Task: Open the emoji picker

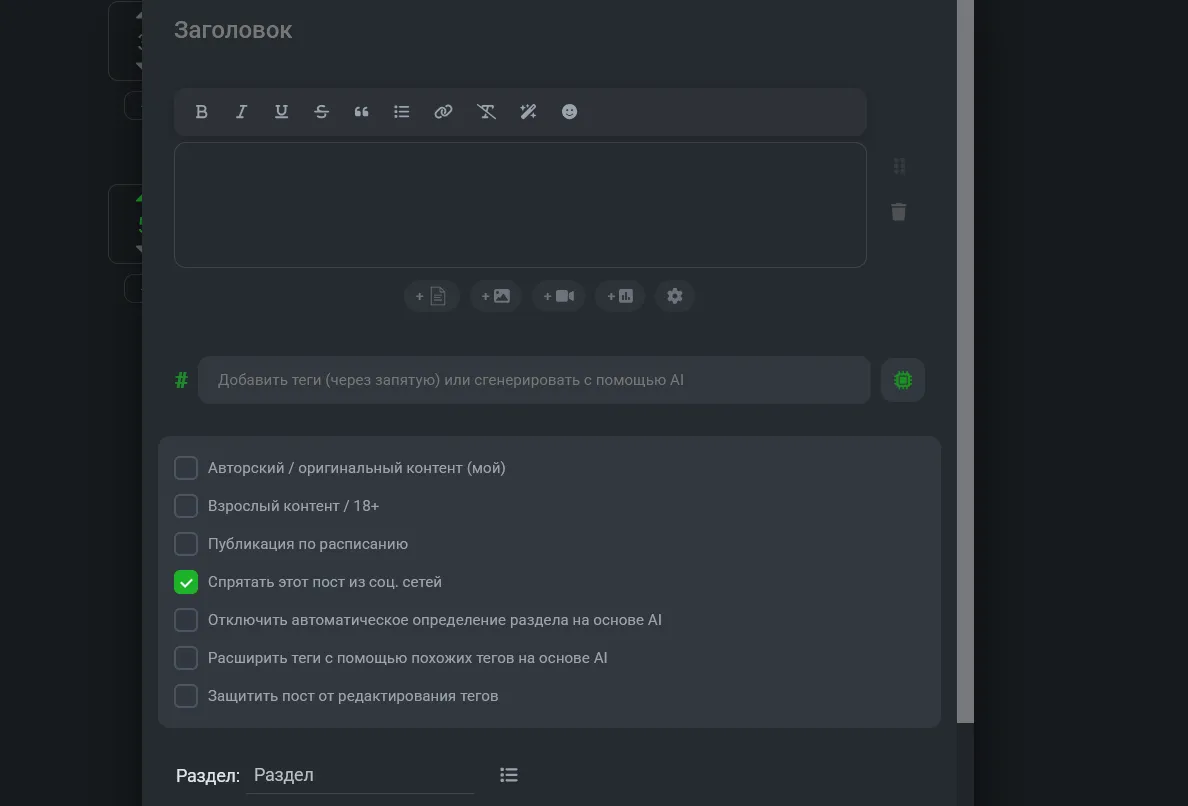Action: (569, 112)
